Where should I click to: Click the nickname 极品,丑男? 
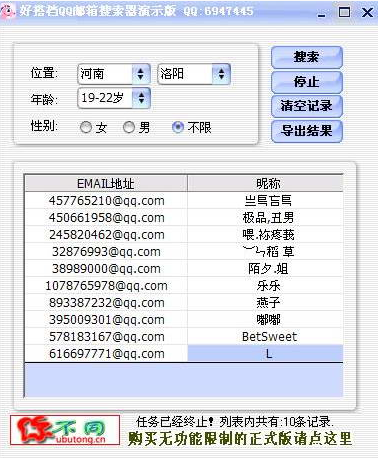coord(268,218)
